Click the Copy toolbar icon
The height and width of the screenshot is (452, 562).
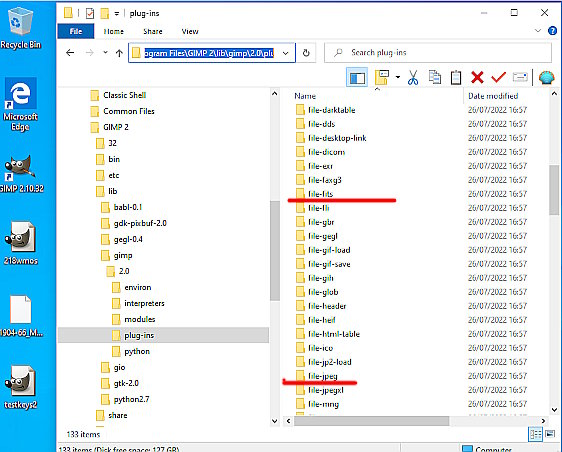[x=435, y=77]
